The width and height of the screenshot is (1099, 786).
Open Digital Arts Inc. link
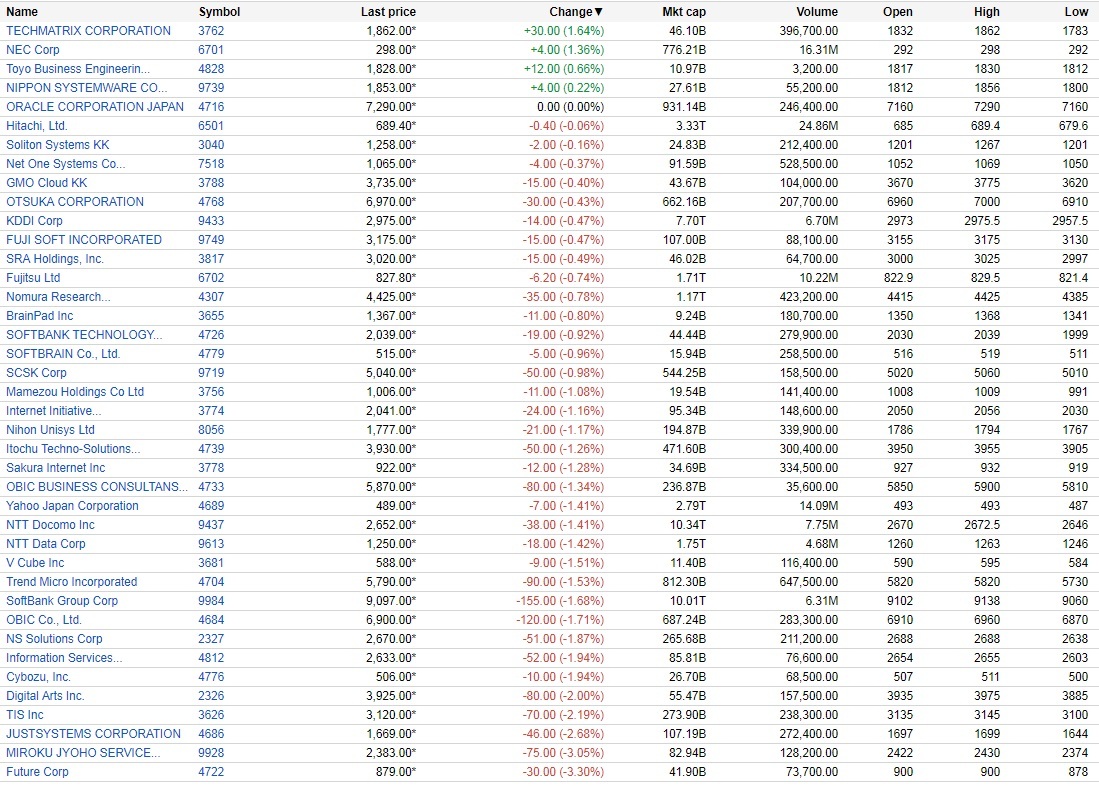(x=46, y=695)
